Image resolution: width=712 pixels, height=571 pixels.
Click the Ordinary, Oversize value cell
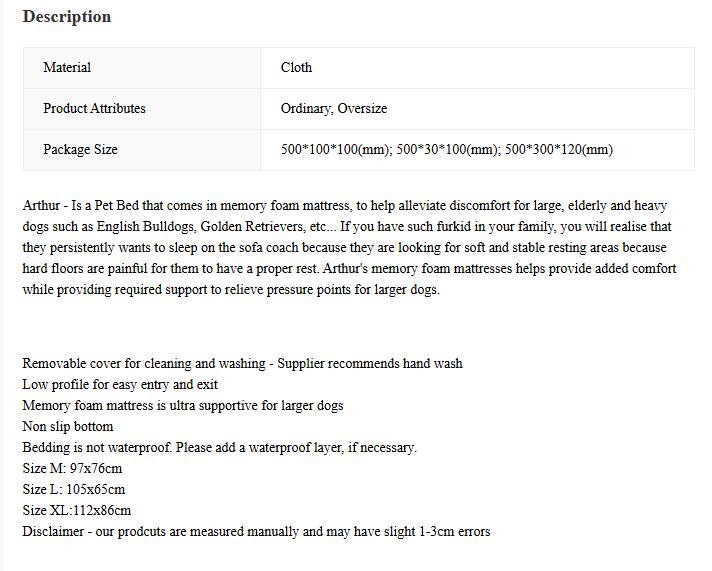tap(477, 109)
